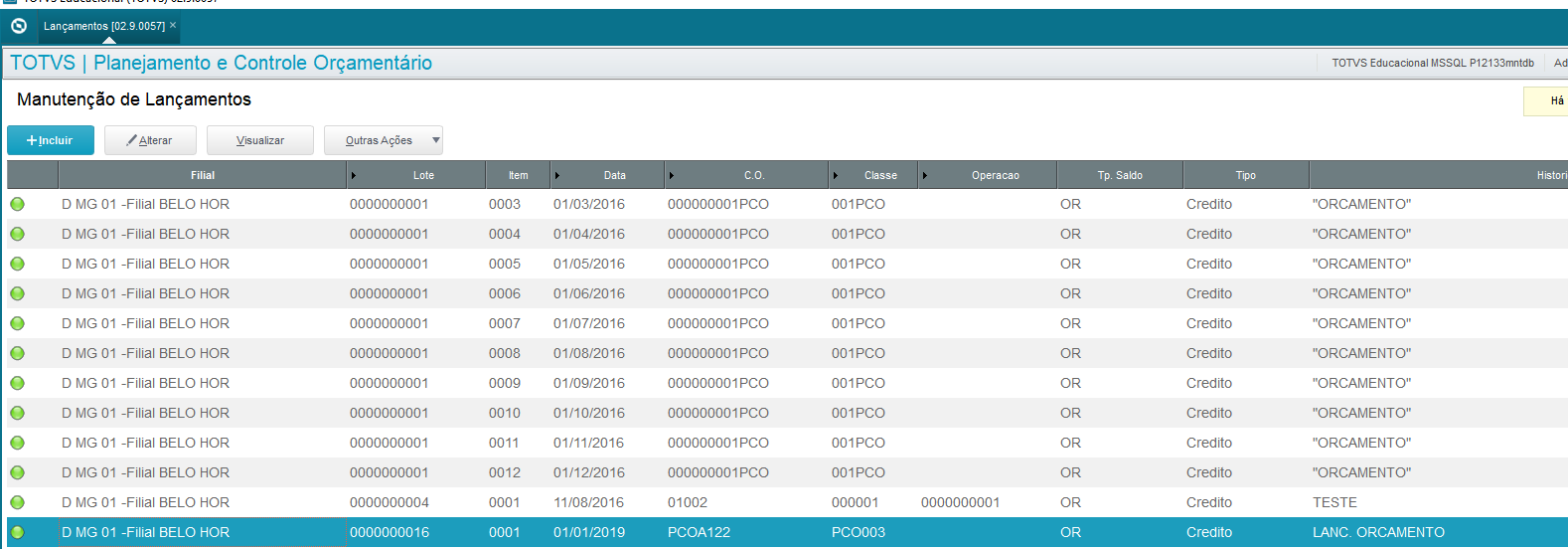Select the row dated 11/08/2016
Image resolution: width=1568 pixels, height=549 pixels.
(x=787, y=502)
